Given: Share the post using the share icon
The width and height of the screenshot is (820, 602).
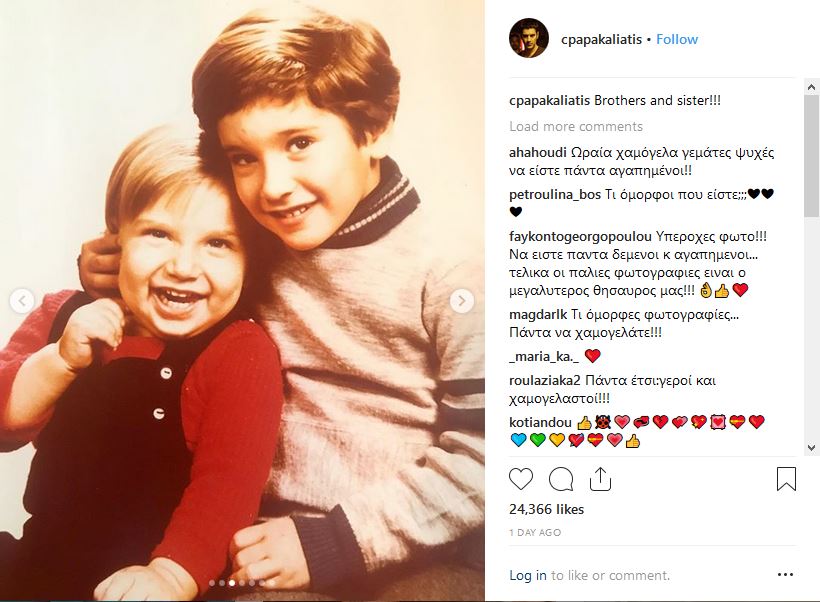Looking at the screenshot, I should coord(600,479).
